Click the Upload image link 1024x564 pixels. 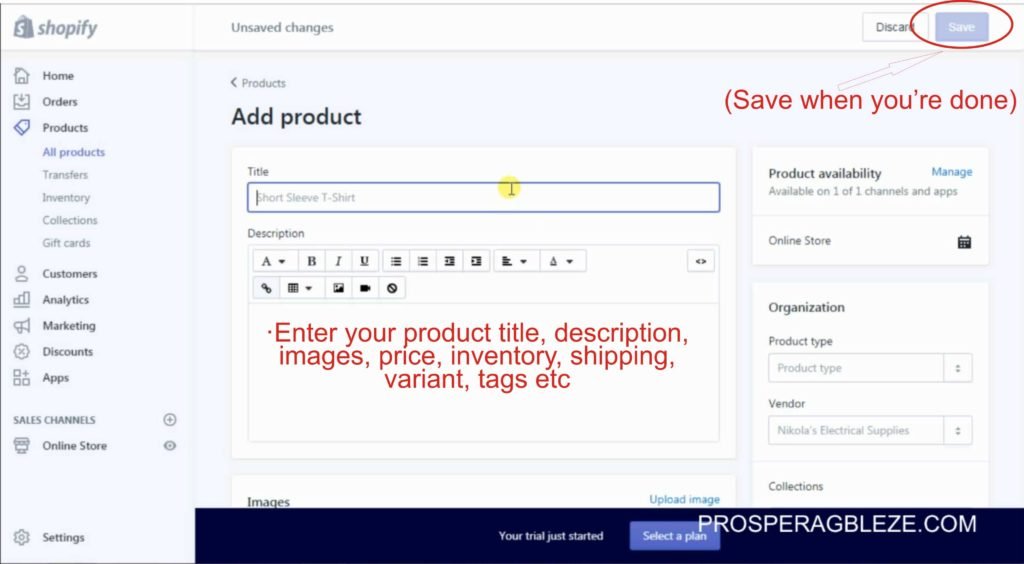(x=684, y=499)
